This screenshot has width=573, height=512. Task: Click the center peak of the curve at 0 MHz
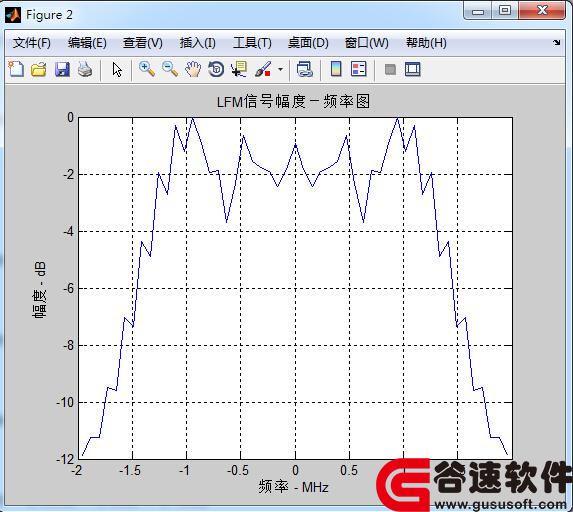296,145
